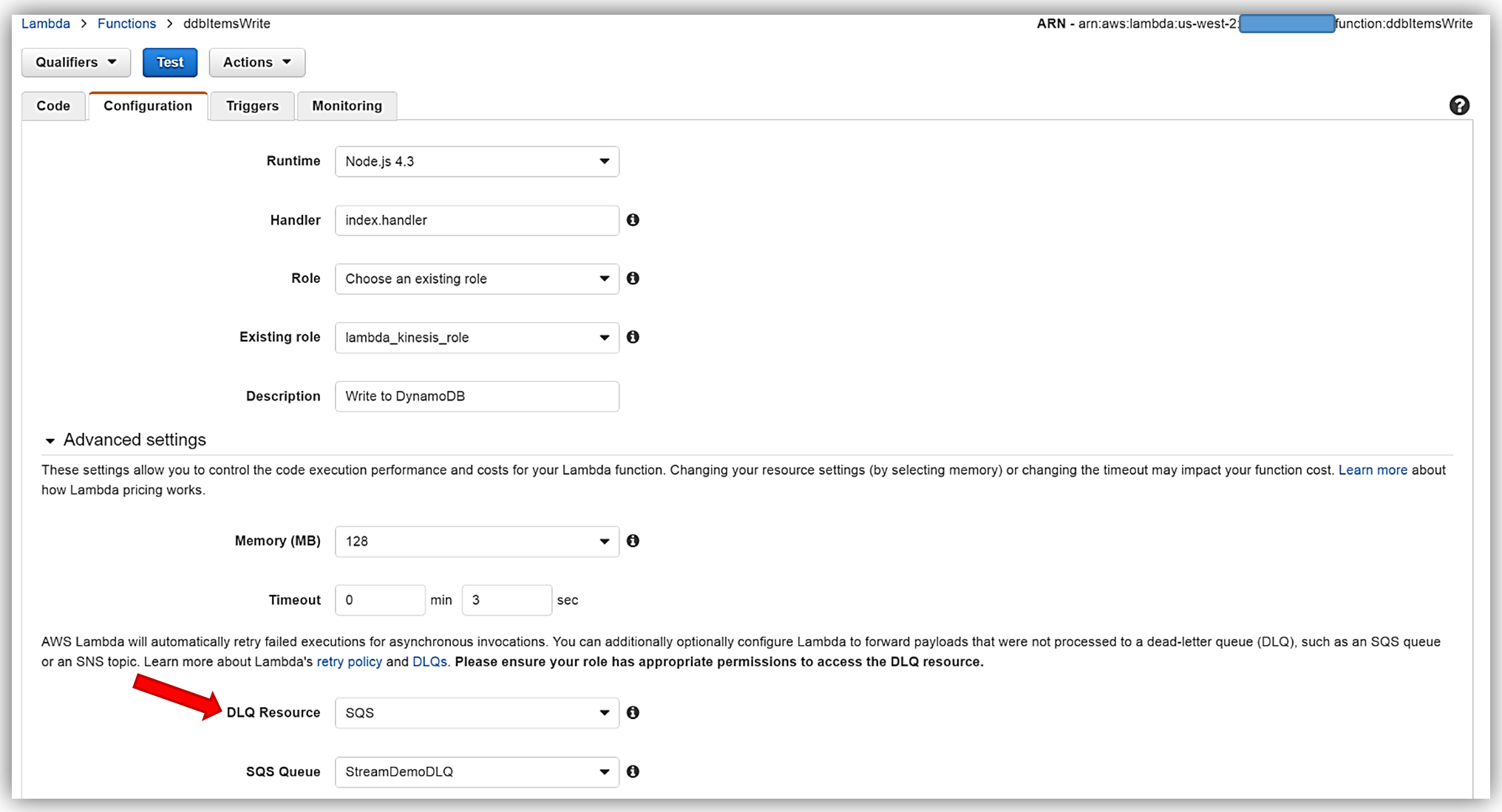Open the Actions dropdown button
1502x812 pixels.
coord(256,62)
